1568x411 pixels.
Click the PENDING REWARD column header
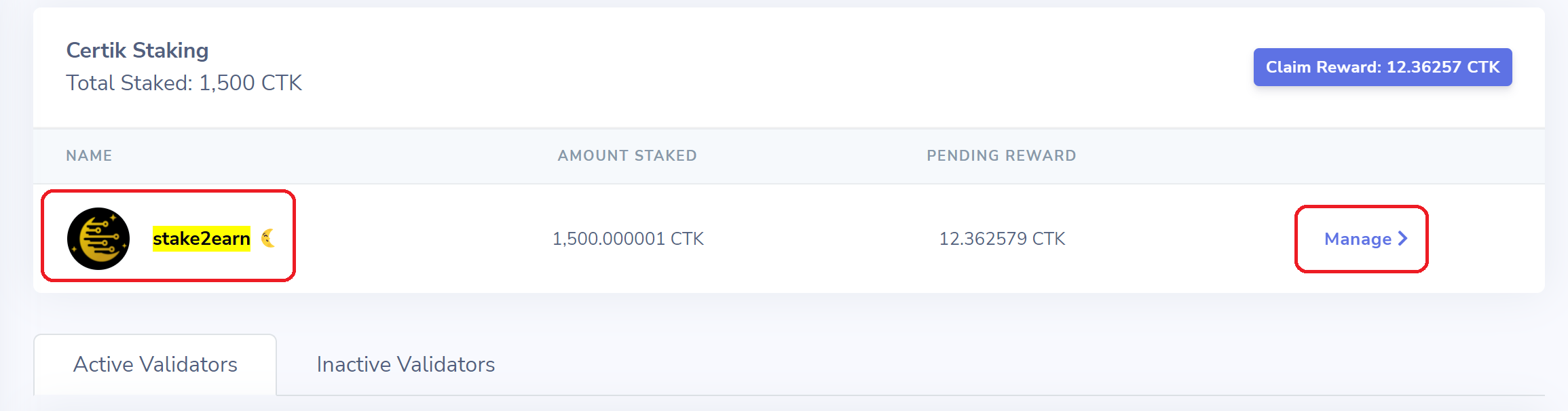pyautogui.click(x=1001, y=155)
